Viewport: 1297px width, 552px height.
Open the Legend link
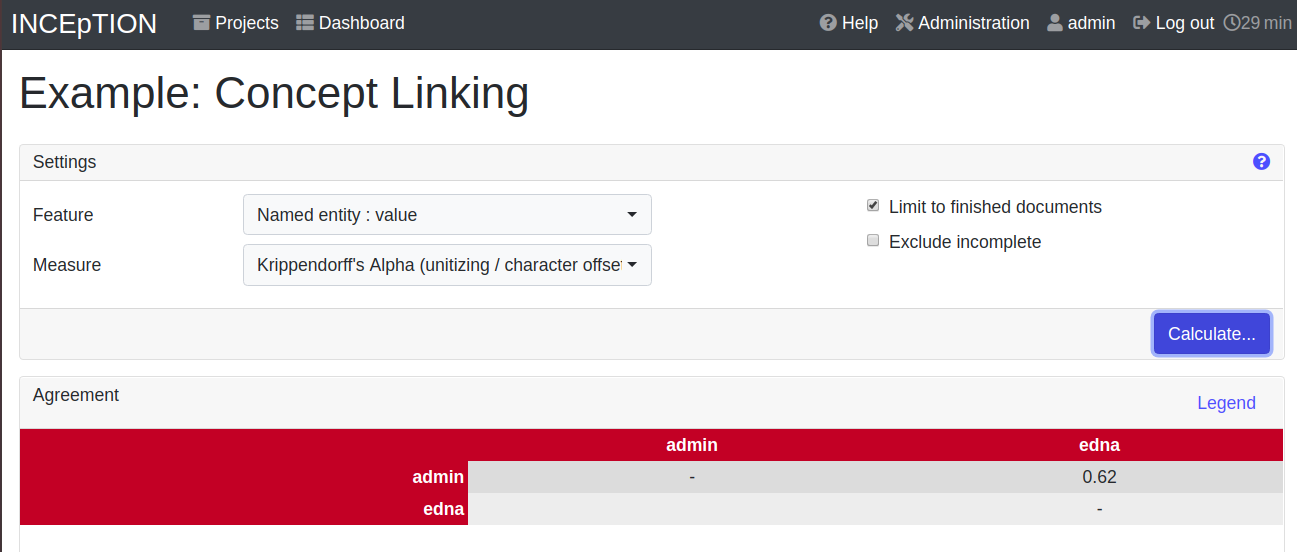(1226, 403)
